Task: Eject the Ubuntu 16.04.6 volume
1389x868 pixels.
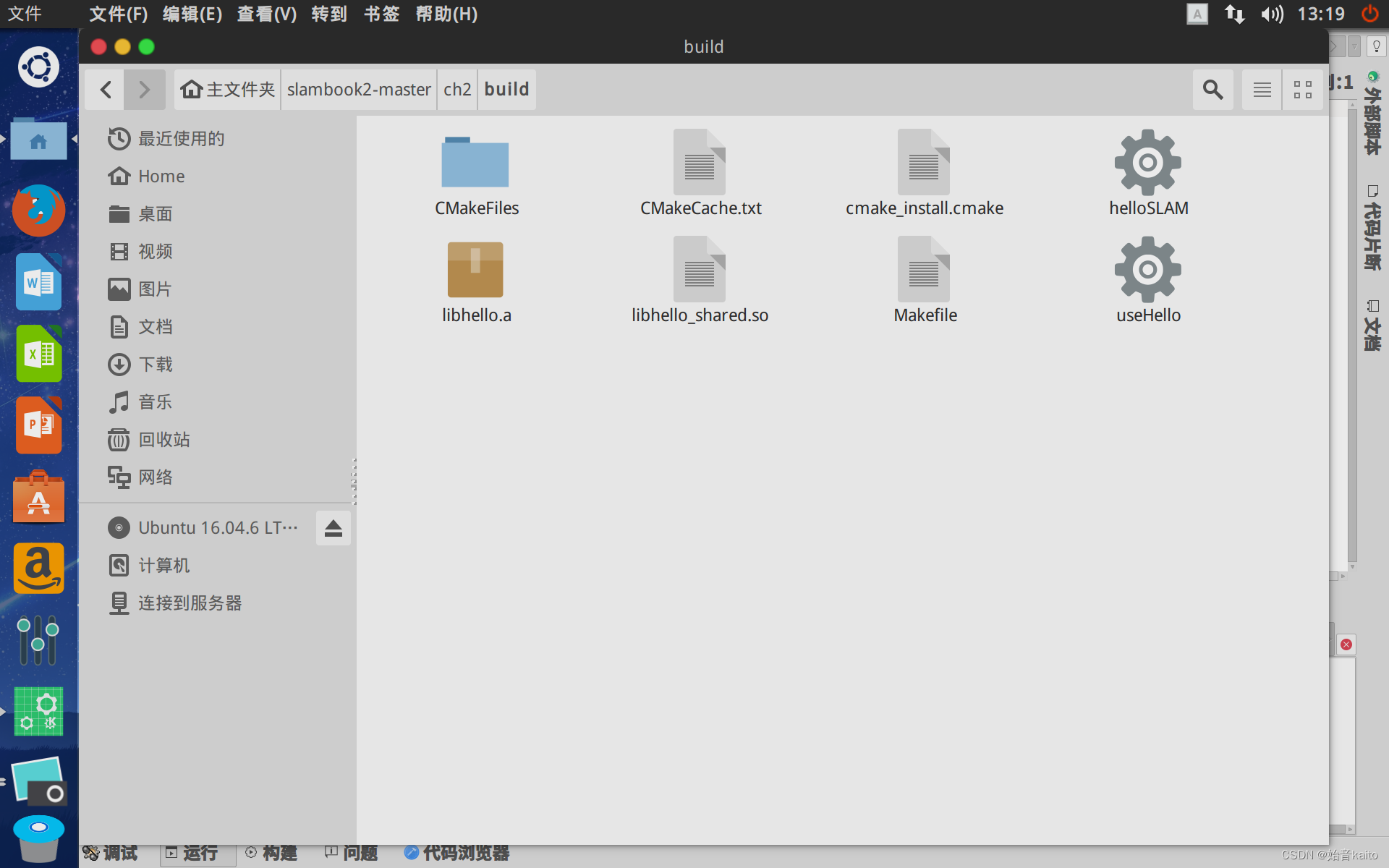Action: tap(333, 528)
